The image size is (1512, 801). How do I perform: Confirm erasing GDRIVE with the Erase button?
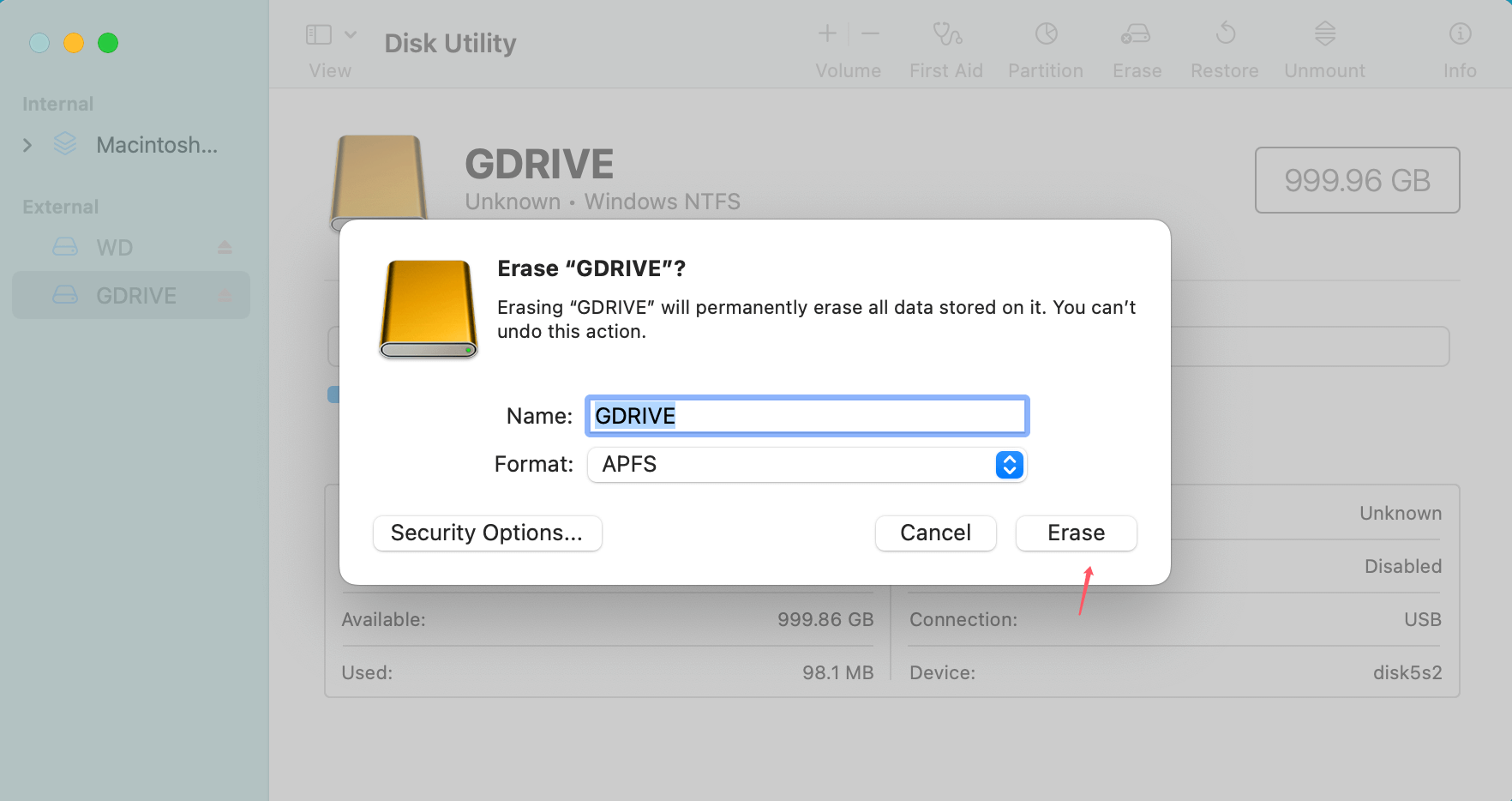1076,533
